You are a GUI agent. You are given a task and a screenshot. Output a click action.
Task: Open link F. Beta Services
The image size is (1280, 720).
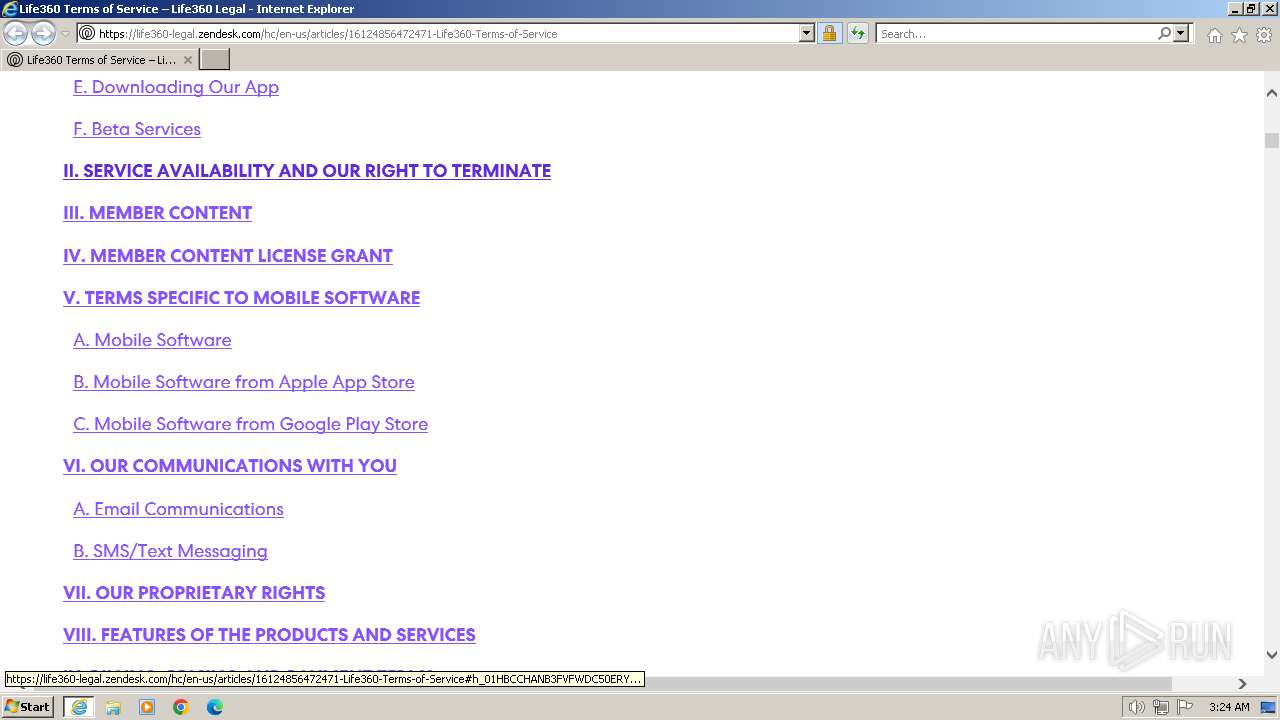point(137,129)
